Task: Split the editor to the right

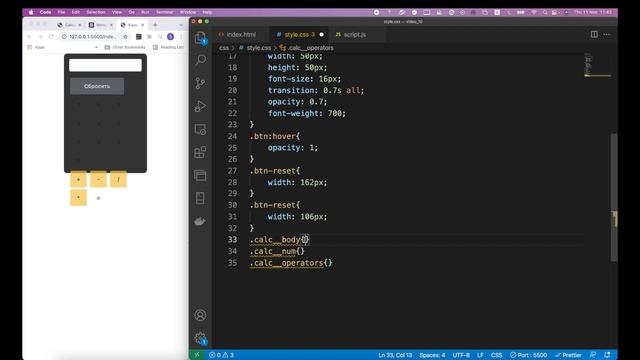Action: (594, 35)
